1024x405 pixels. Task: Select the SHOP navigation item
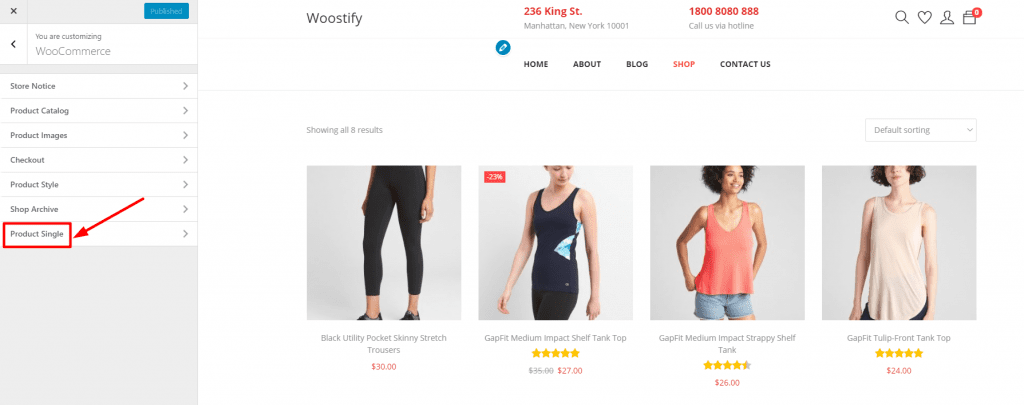[x=684, y=64]
